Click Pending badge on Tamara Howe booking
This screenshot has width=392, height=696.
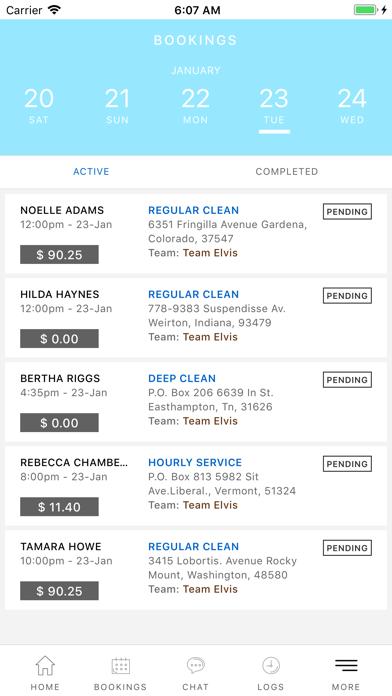pos(347,548)
